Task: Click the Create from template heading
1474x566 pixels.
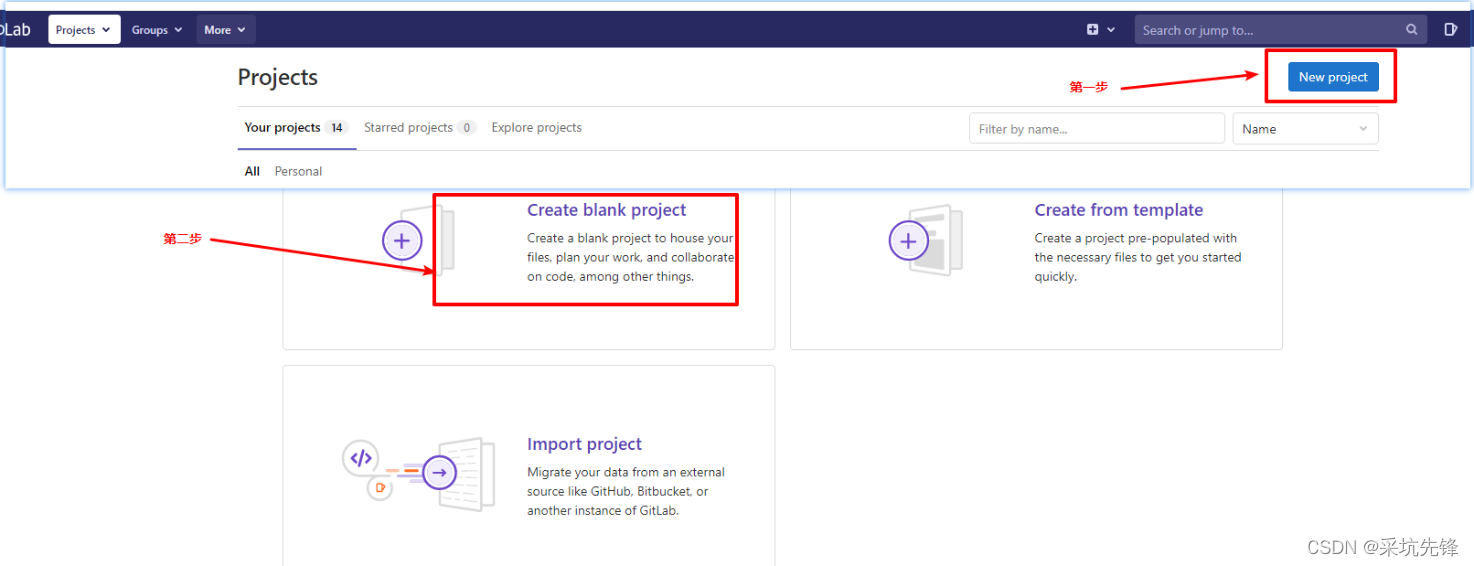Action: coord(1118,210)
